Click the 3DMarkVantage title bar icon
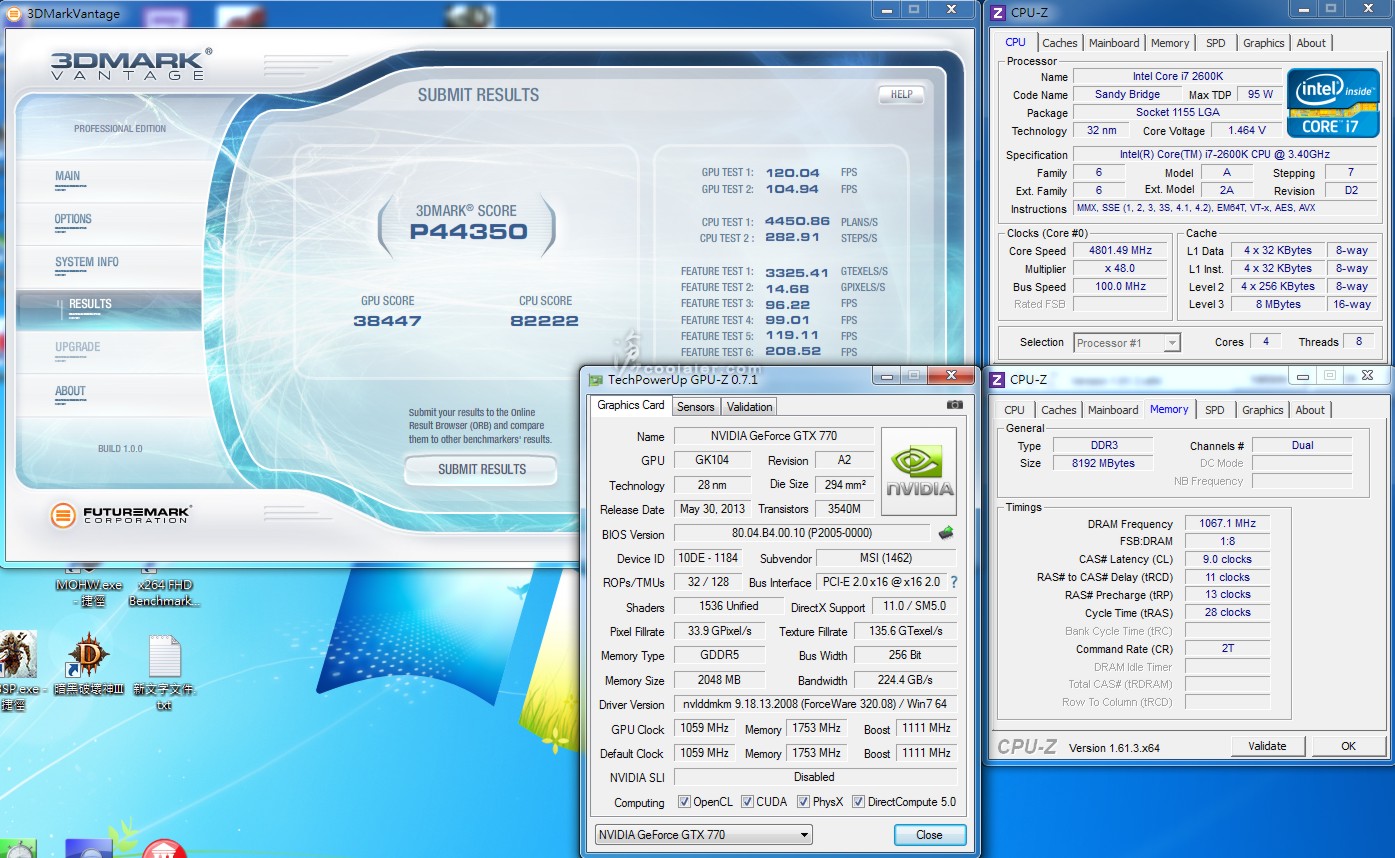Screen dimensions: 1395x858 pos(13,13)
